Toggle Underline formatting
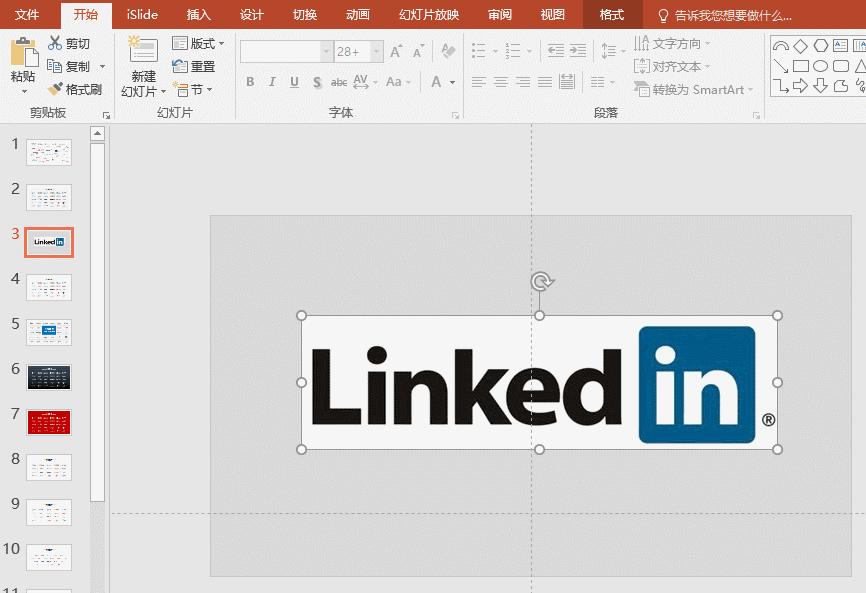This screenshot has height=593, width=866. pos(294,82)
